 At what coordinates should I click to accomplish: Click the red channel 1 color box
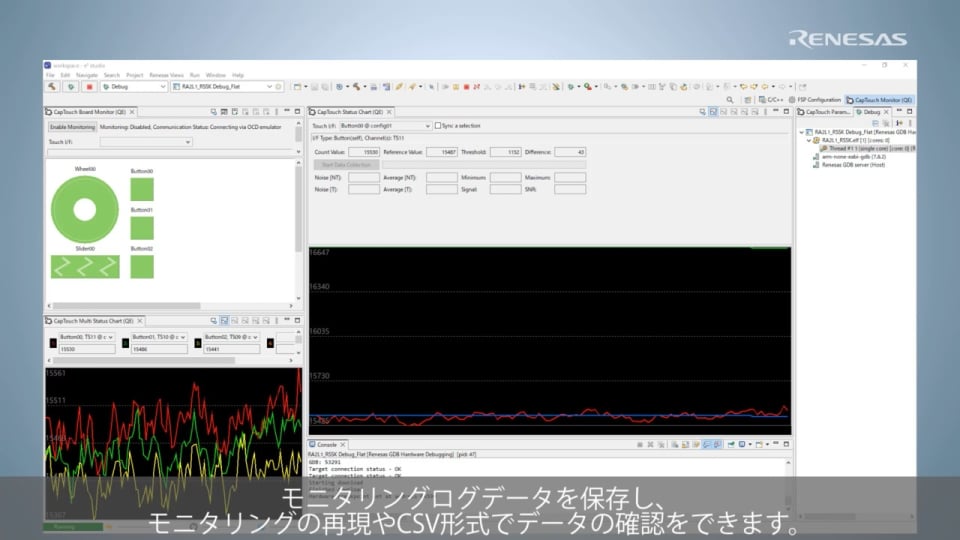(x=53, y=343)
